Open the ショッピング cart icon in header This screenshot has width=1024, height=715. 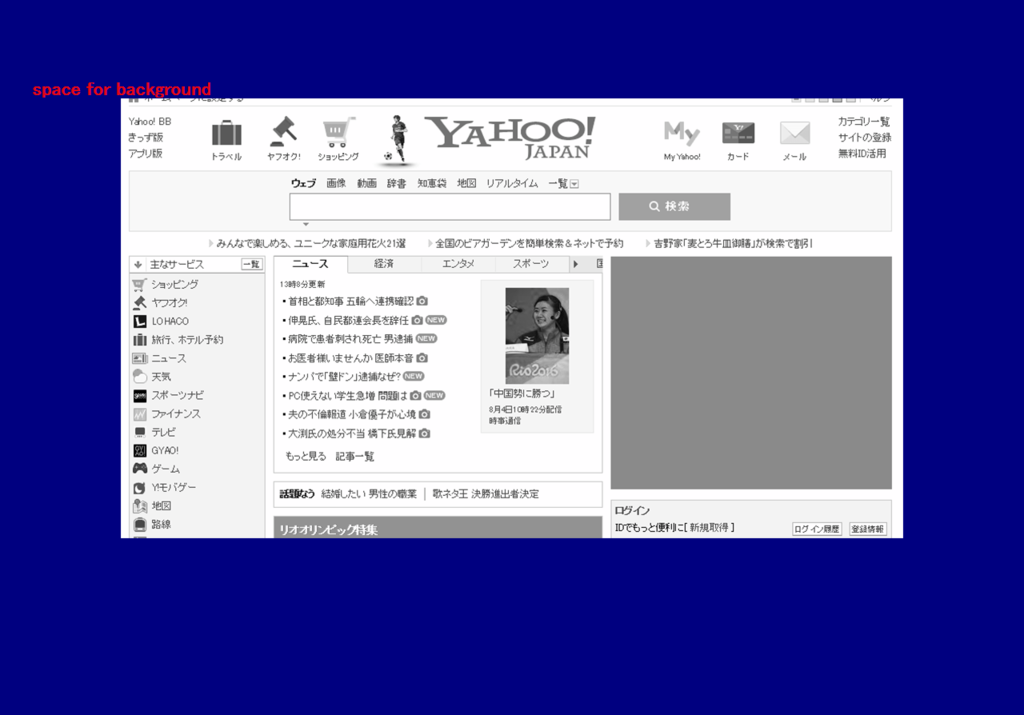[338, 133]
